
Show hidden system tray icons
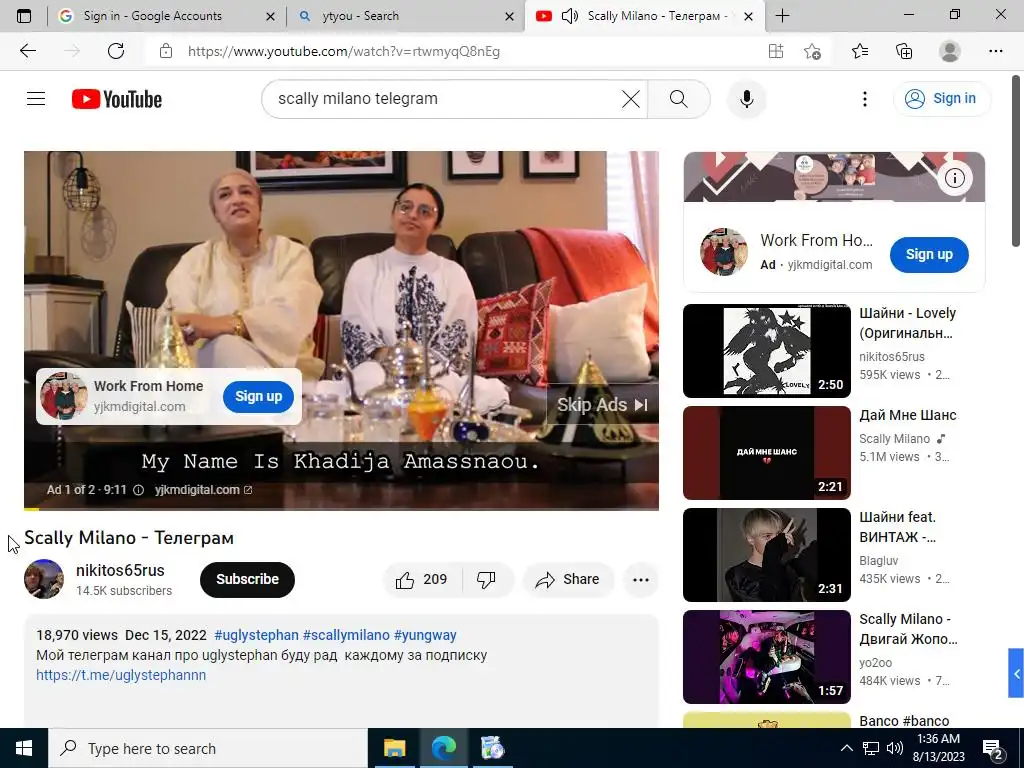click(x=846, y=748)
